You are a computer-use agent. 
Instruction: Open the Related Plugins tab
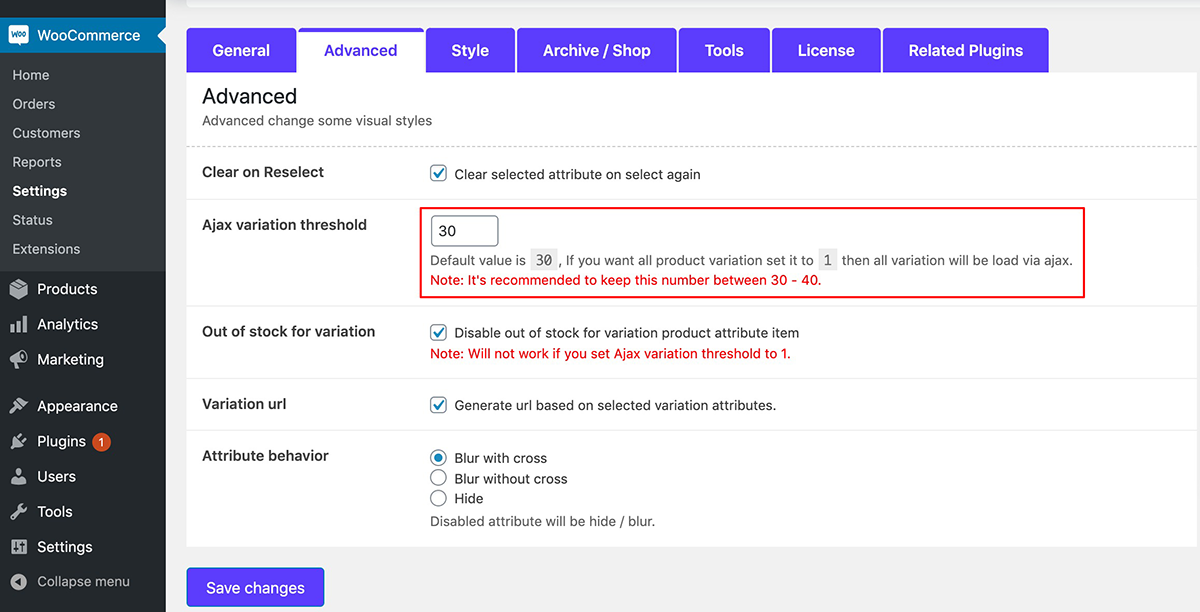(x=966, y=50)
